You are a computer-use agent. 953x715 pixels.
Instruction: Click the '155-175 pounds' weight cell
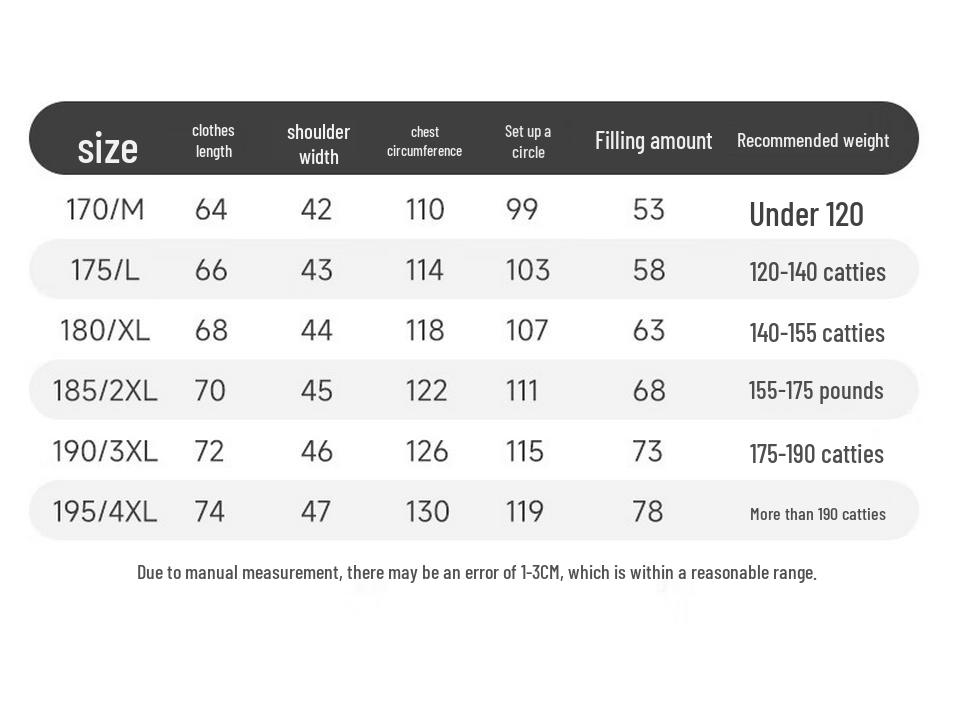(816, 390)
